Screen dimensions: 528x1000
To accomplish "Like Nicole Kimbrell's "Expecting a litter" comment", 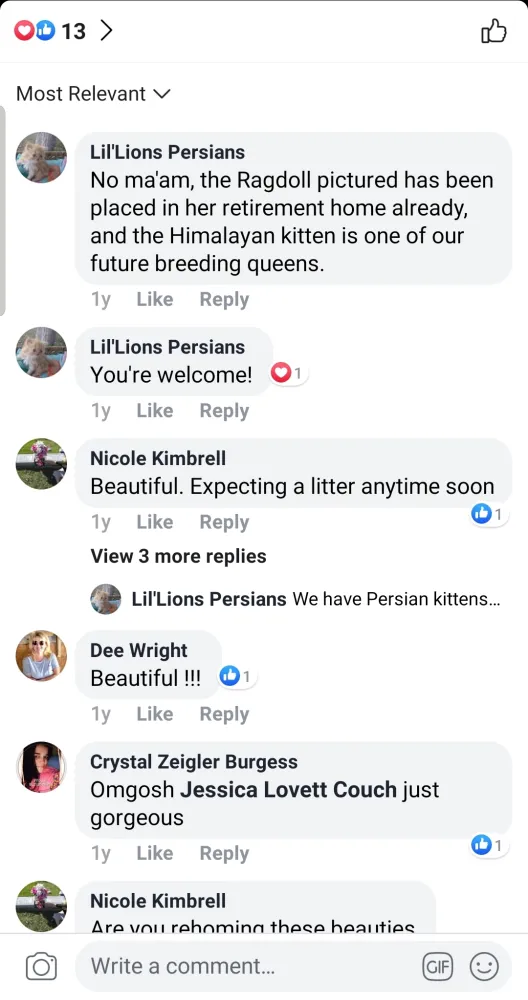I will tap(155, 522).
